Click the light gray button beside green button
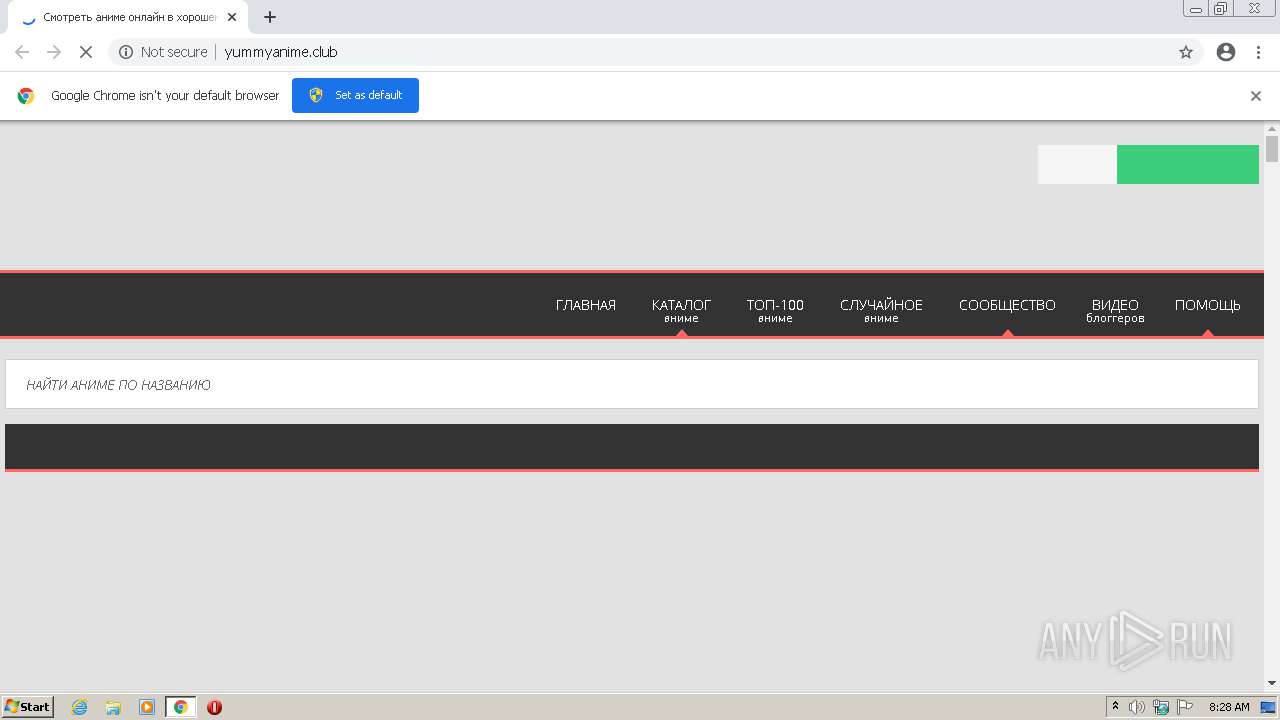Screen dimensions: 1280x720 1077,164
